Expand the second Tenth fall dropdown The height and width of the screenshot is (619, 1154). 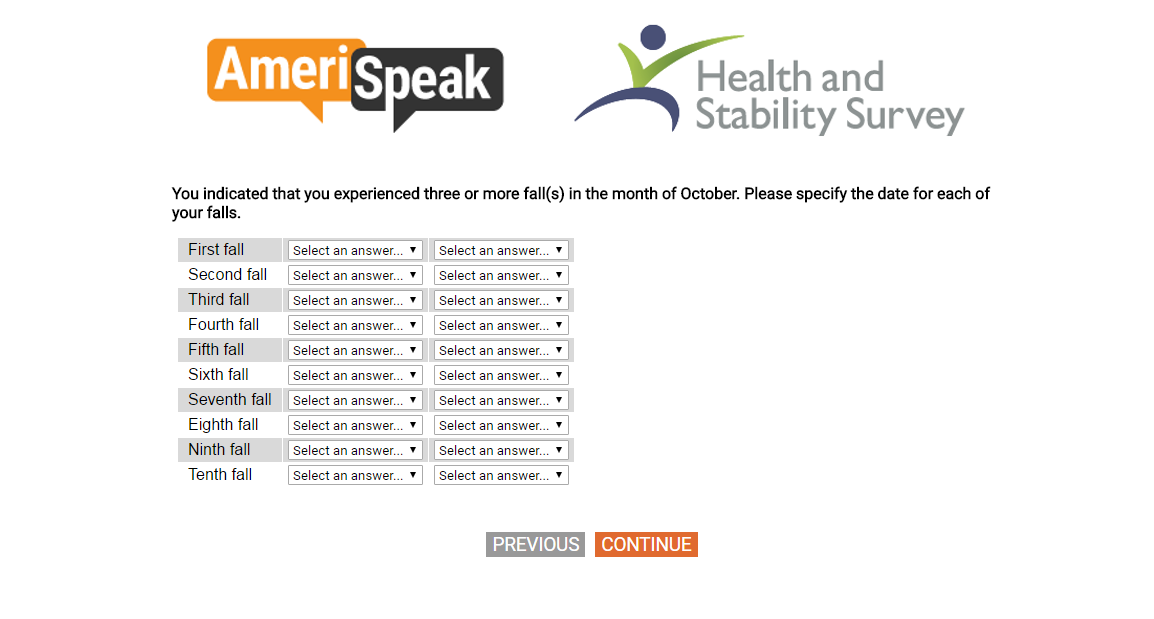click(501, 475)
